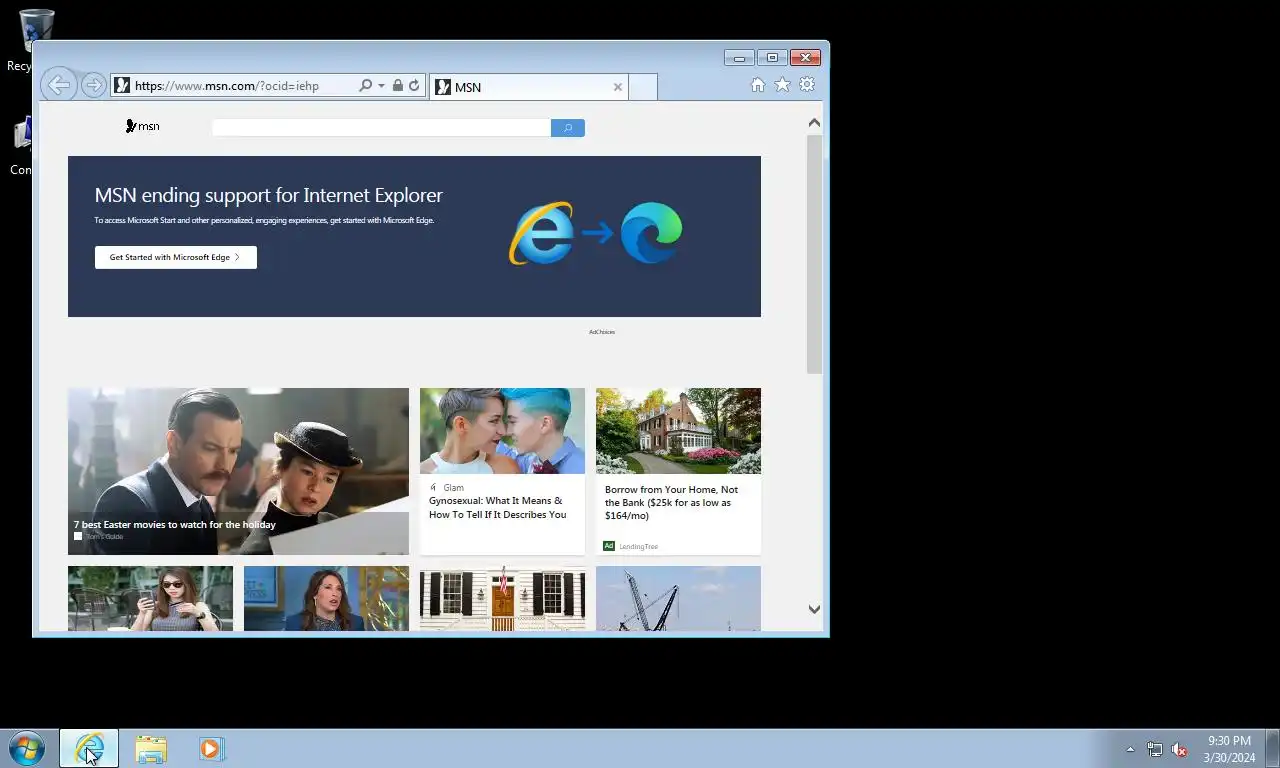Click the browser Forward arrow button
This screenshot has width=1280, height=768.
click(93, 85)
